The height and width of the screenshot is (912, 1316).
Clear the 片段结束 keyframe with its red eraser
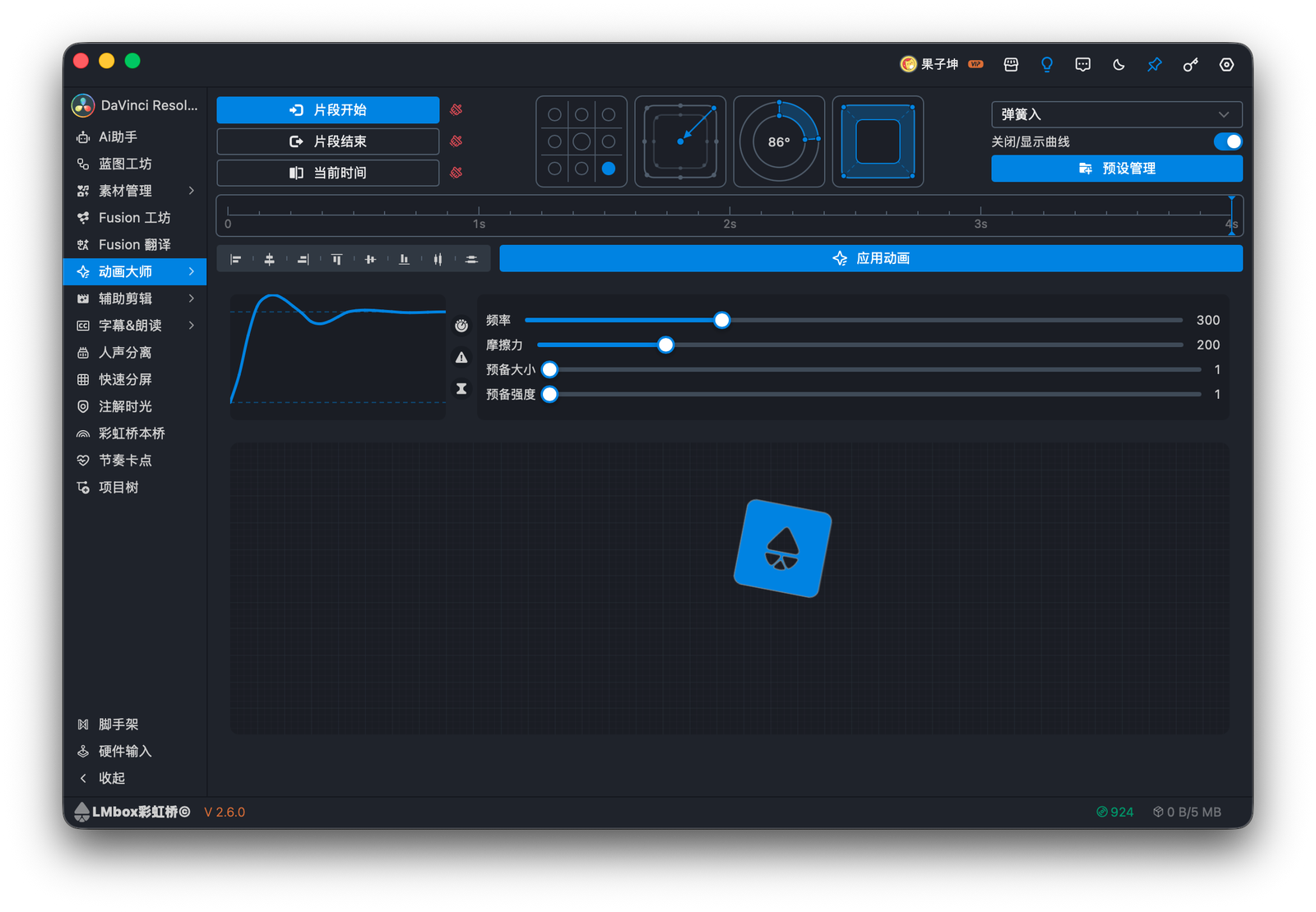point(456,141)
